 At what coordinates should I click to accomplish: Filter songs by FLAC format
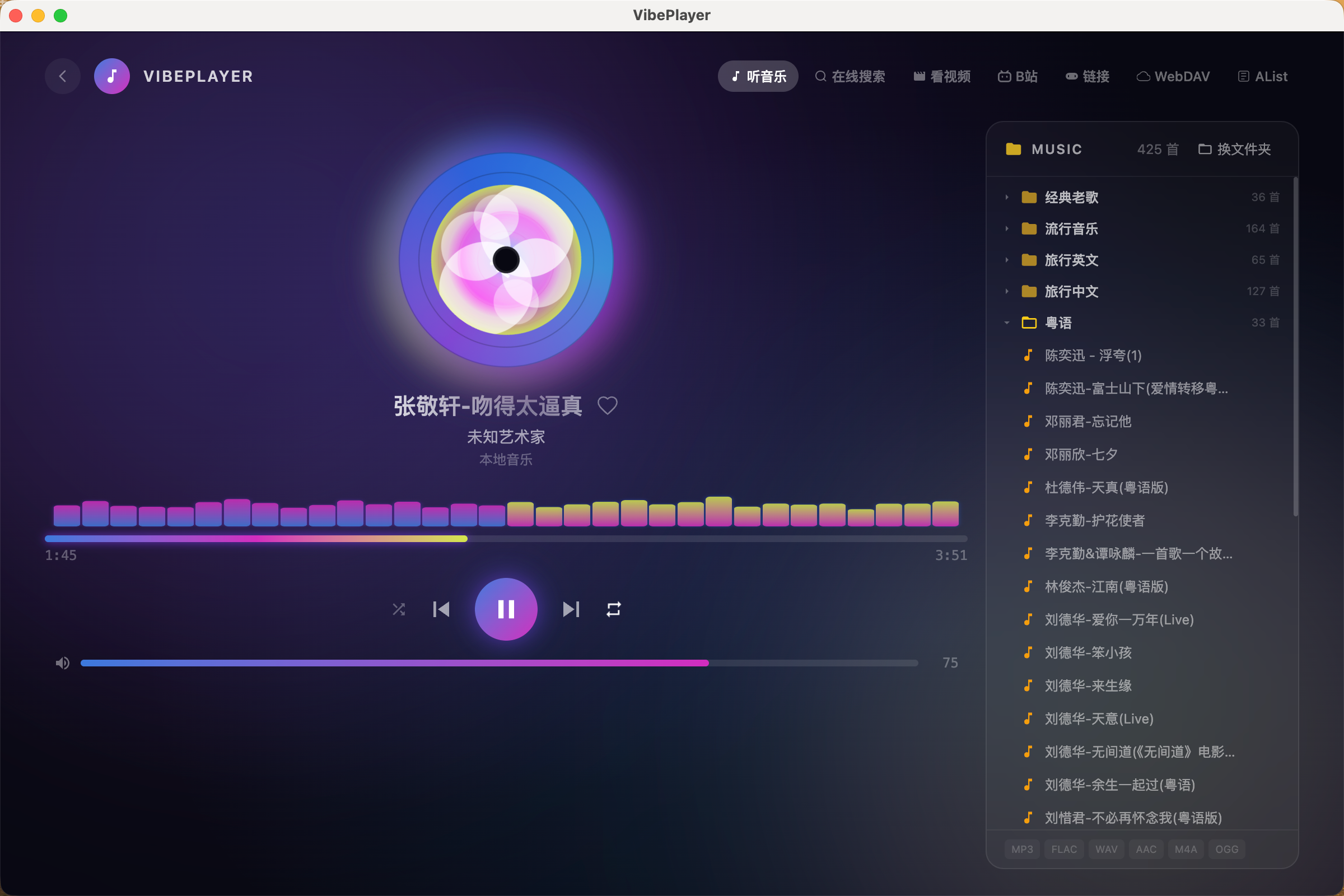[x=1063, y=849]
